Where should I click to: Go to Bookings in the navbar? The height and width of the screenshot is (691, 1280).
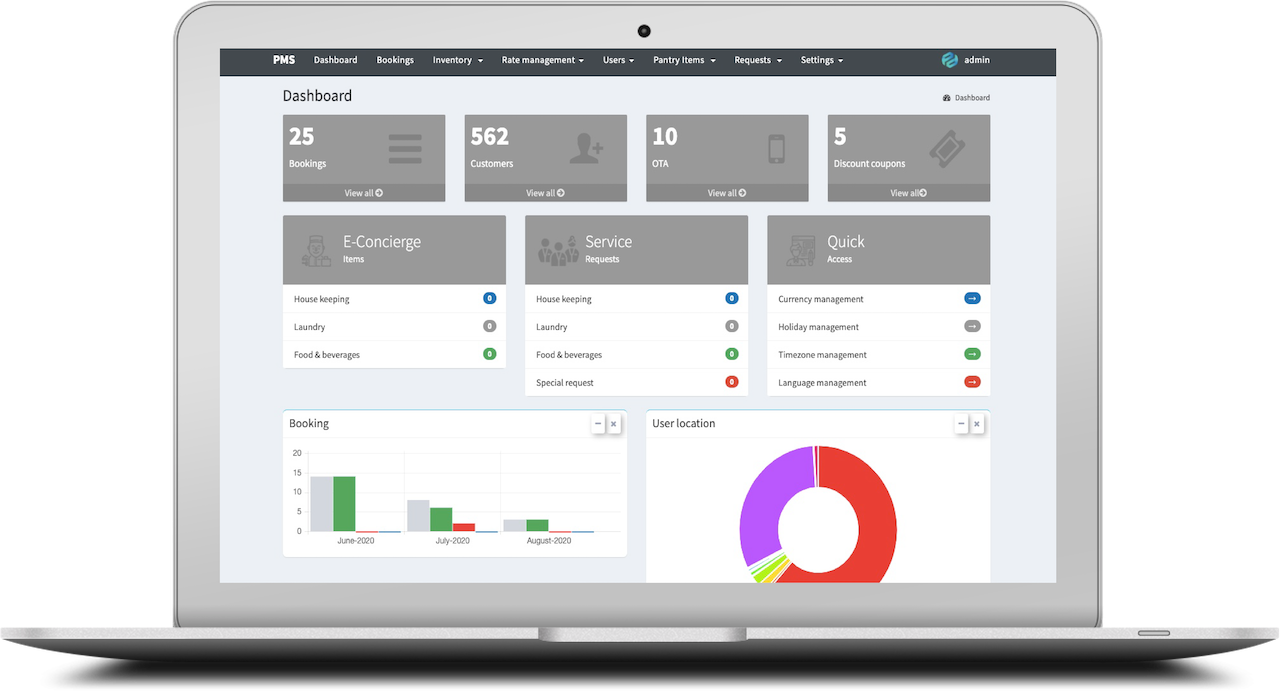(395, 60)
